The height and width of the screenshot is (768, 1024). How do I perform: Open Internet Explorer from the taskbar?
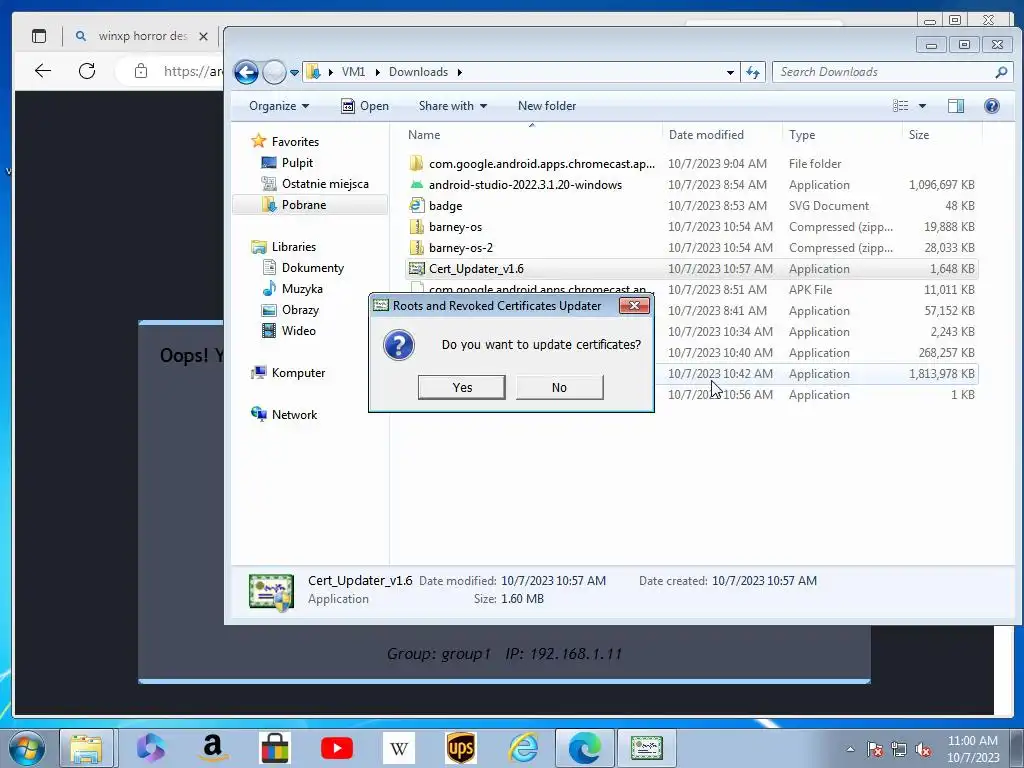523,748
